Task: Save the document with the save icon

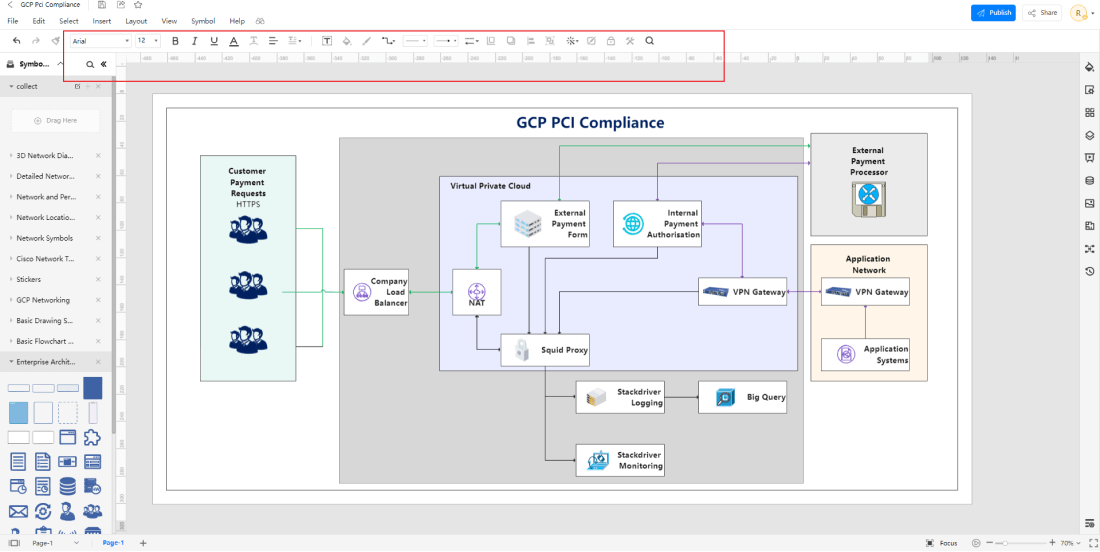Action: (102, 5)
